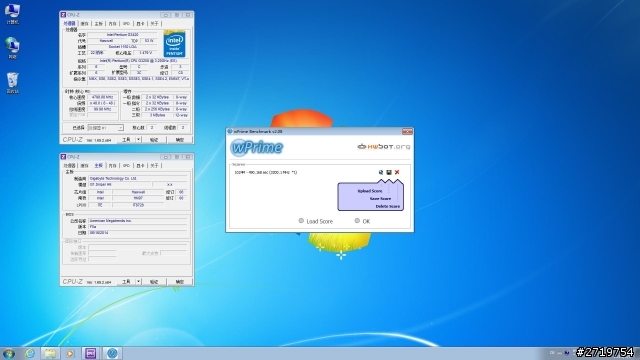Open the SPD tab in the upper CPU-Z window
The width and height of the screenshot is (640, 360).
127,24
